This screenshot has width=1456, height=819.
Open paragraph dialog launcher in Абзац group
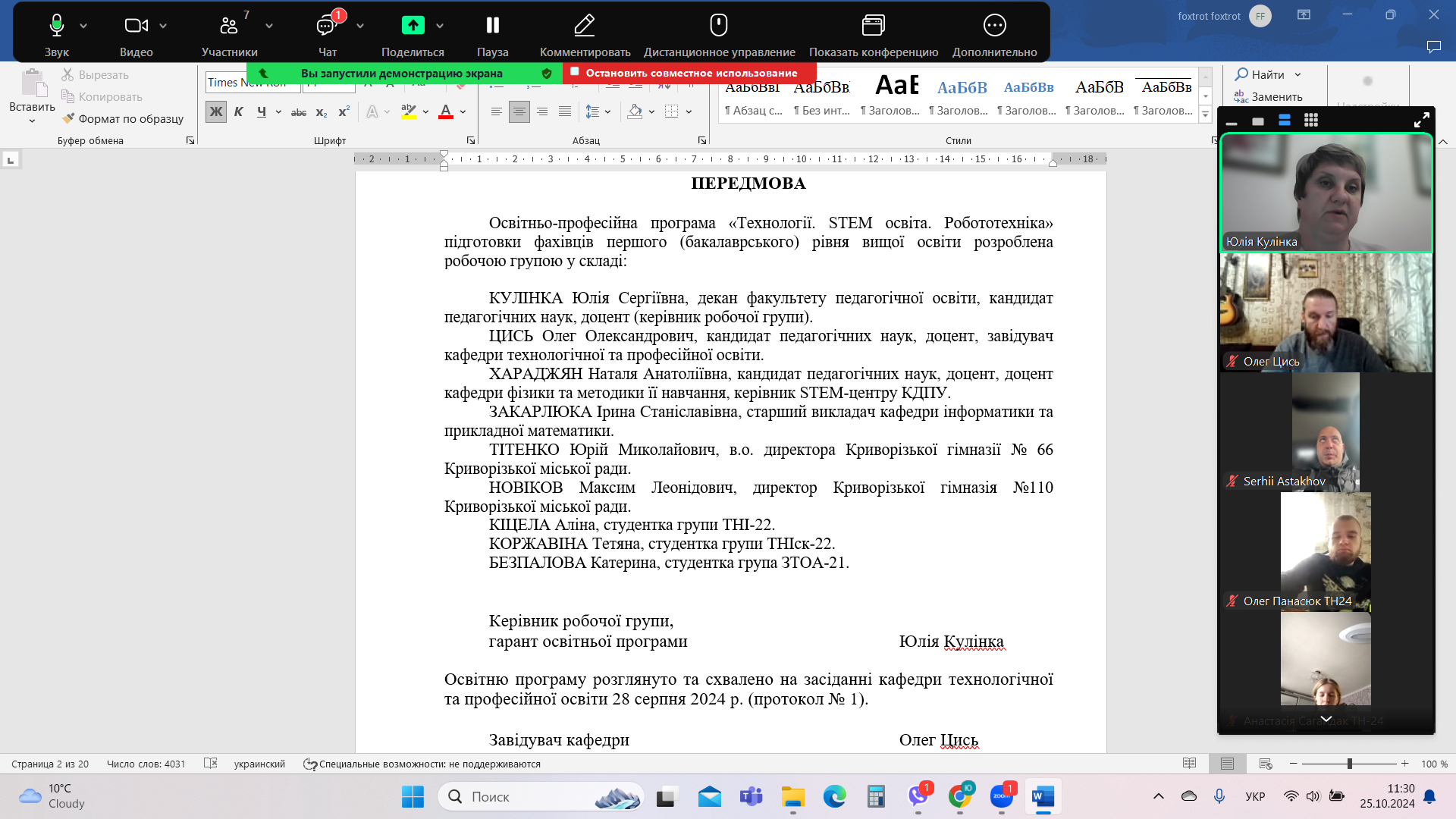coord(702,140)
